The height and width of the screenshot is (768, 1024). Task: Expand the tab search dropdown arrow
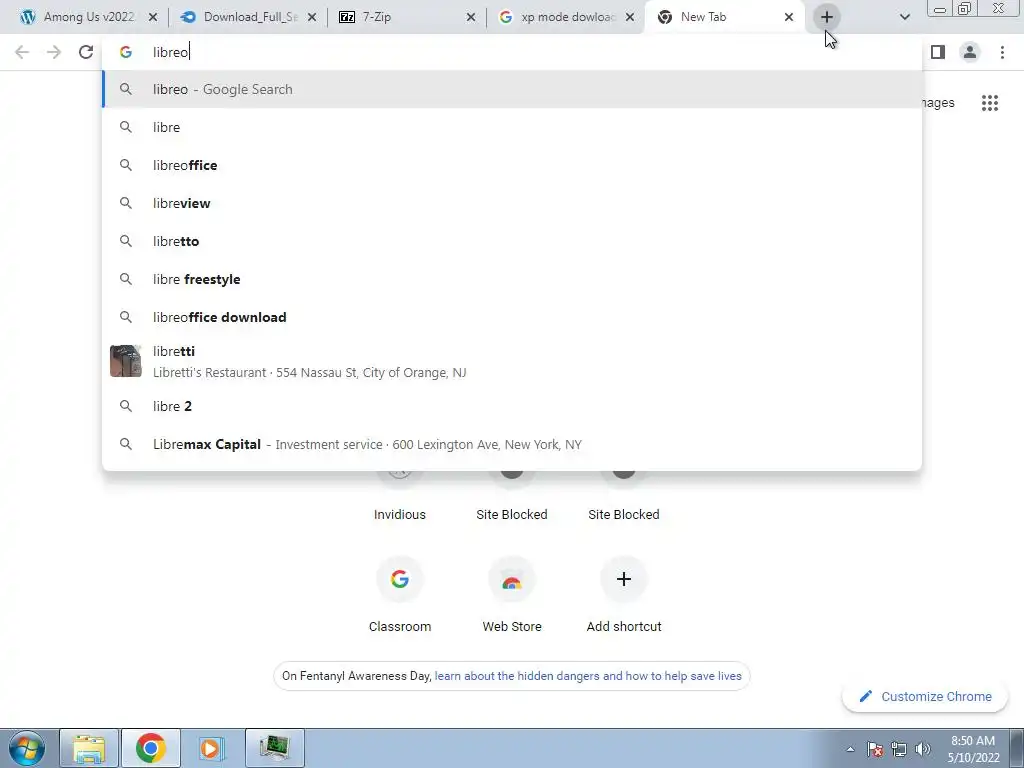[x=904, y=18]
